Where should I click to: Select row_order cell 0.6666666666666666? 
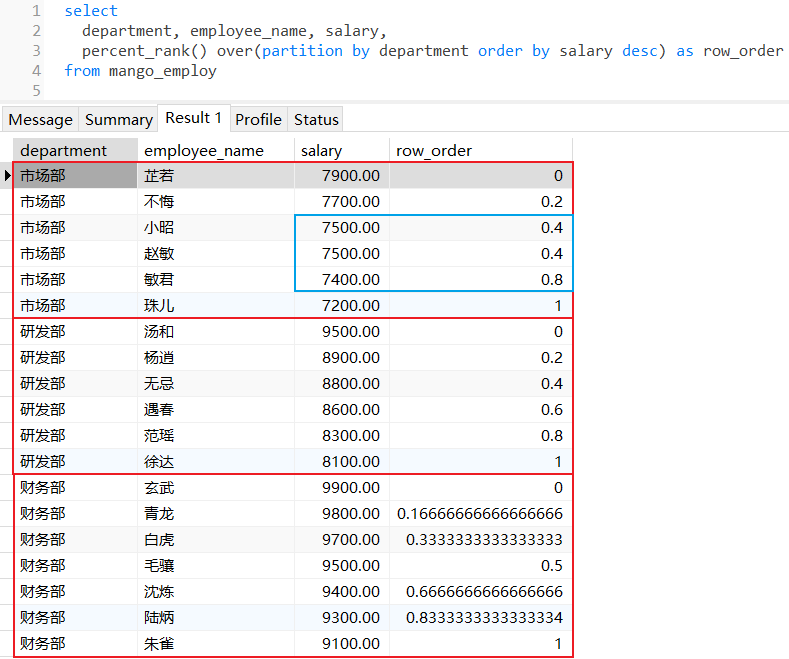pos(481,592)
